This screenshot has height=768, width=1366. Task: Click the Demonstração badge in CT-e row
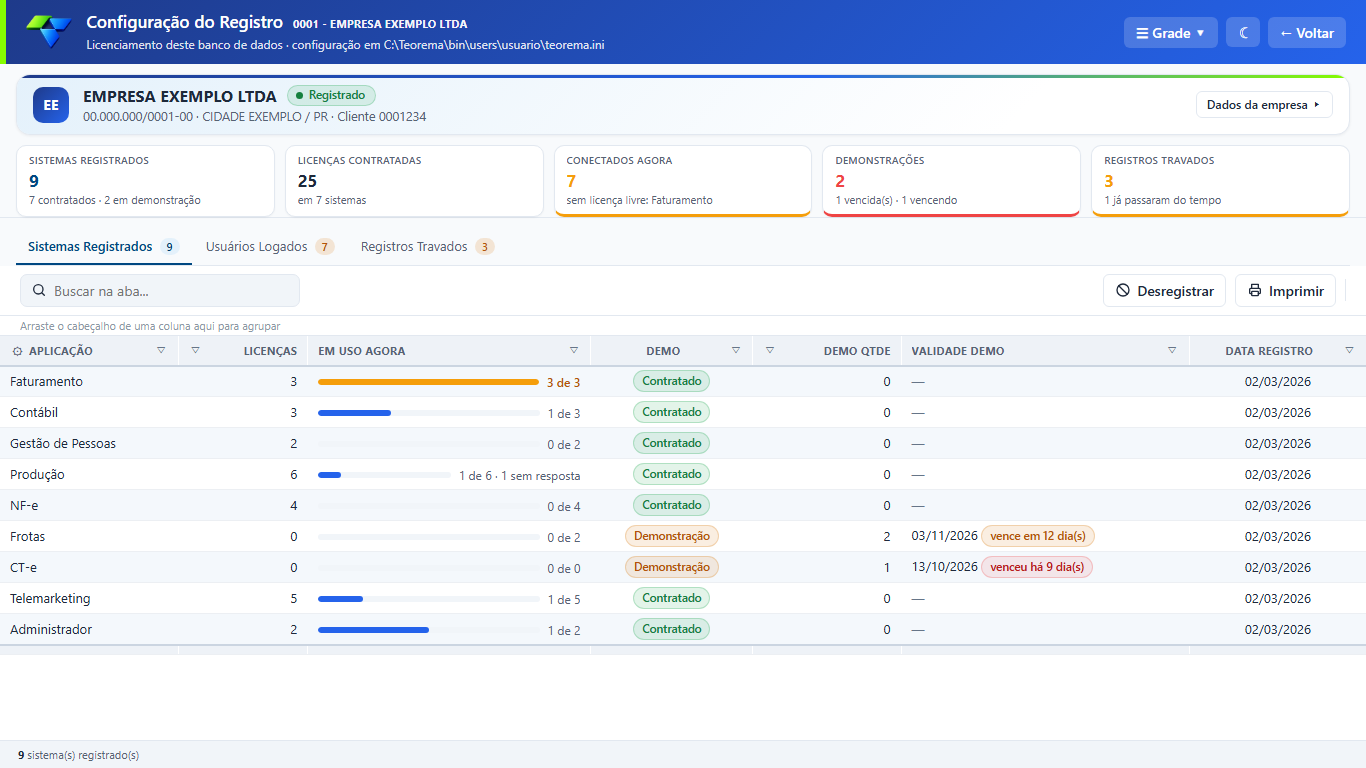(x=672, y=567)
